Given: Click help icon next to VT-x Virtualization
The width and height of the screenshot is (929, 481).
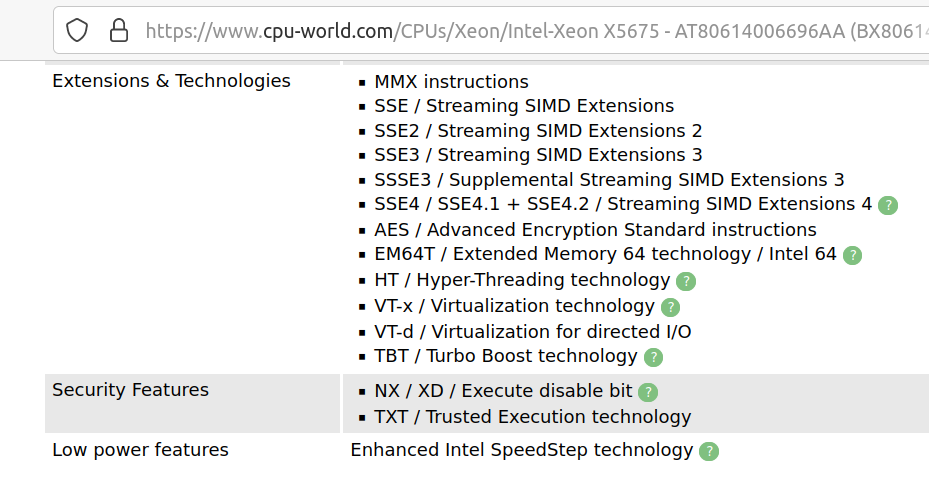Looking at the screenshot, I should [670, 307].
